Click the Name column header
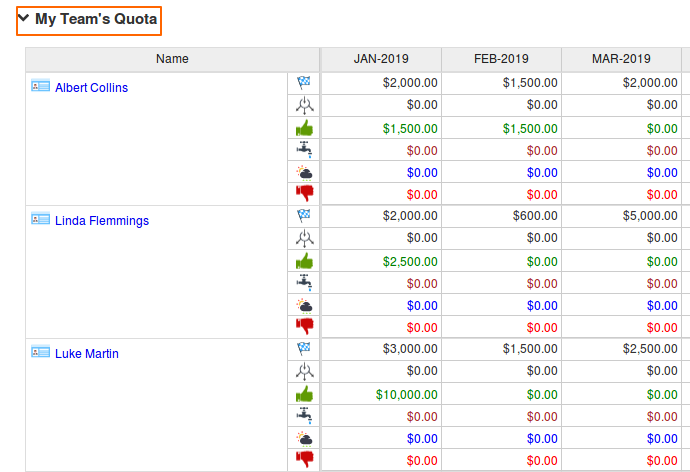This screenshot has width=690, height=472. [x=172, y=59]
